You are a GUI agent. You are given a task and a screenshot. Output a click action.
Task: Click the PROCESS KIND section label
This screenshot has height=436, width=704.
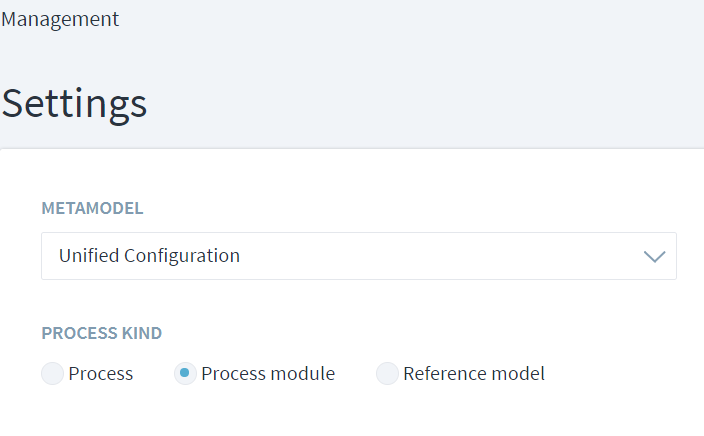click(101, 333)
